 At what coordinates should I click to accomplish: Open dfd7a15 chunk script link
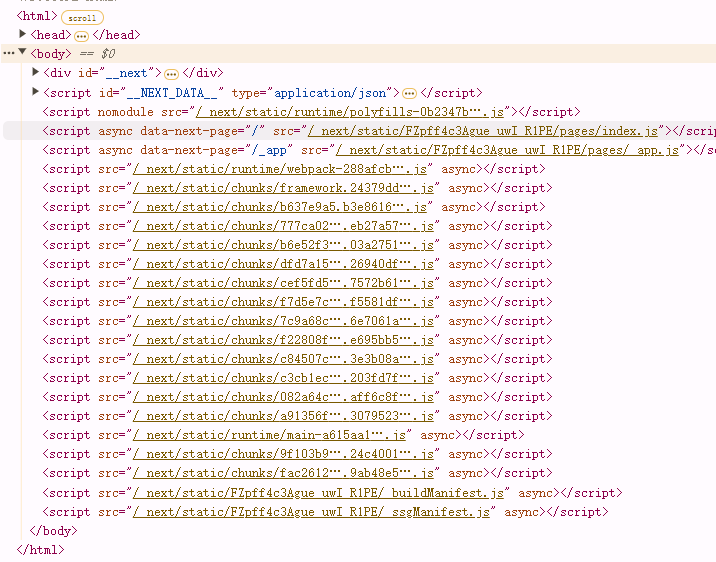point(283,264)
